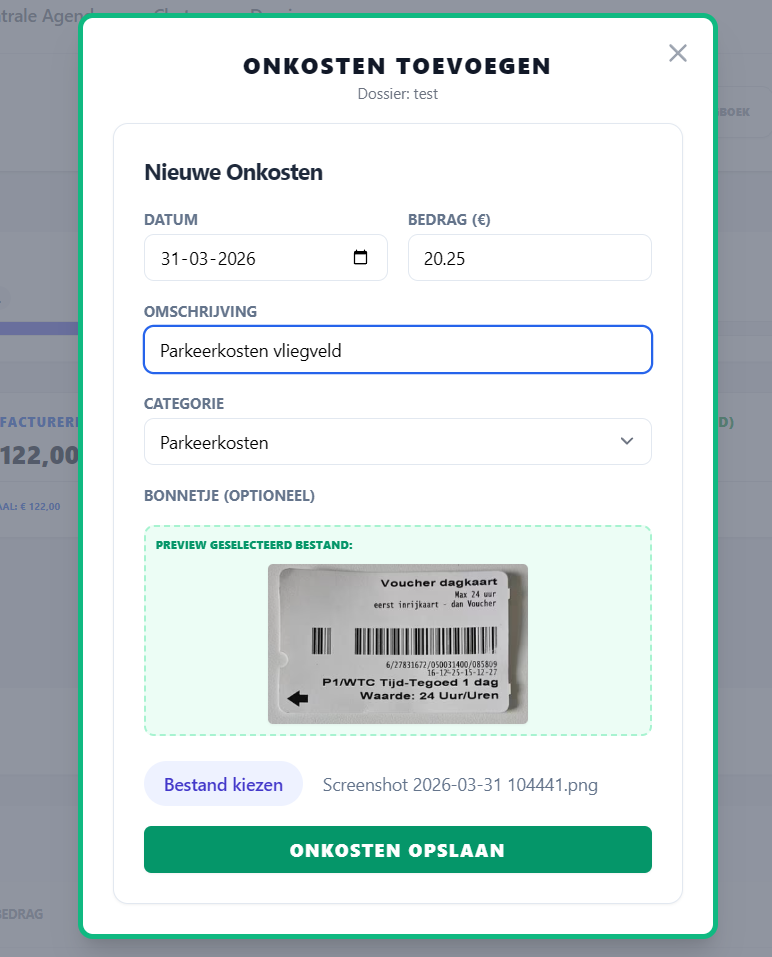Image resolution: width=772 pixels, height=957 pixels.
Task: Focus the Omschrijving field with Parkeerkosten vliegveld
Action: [398, 349]
